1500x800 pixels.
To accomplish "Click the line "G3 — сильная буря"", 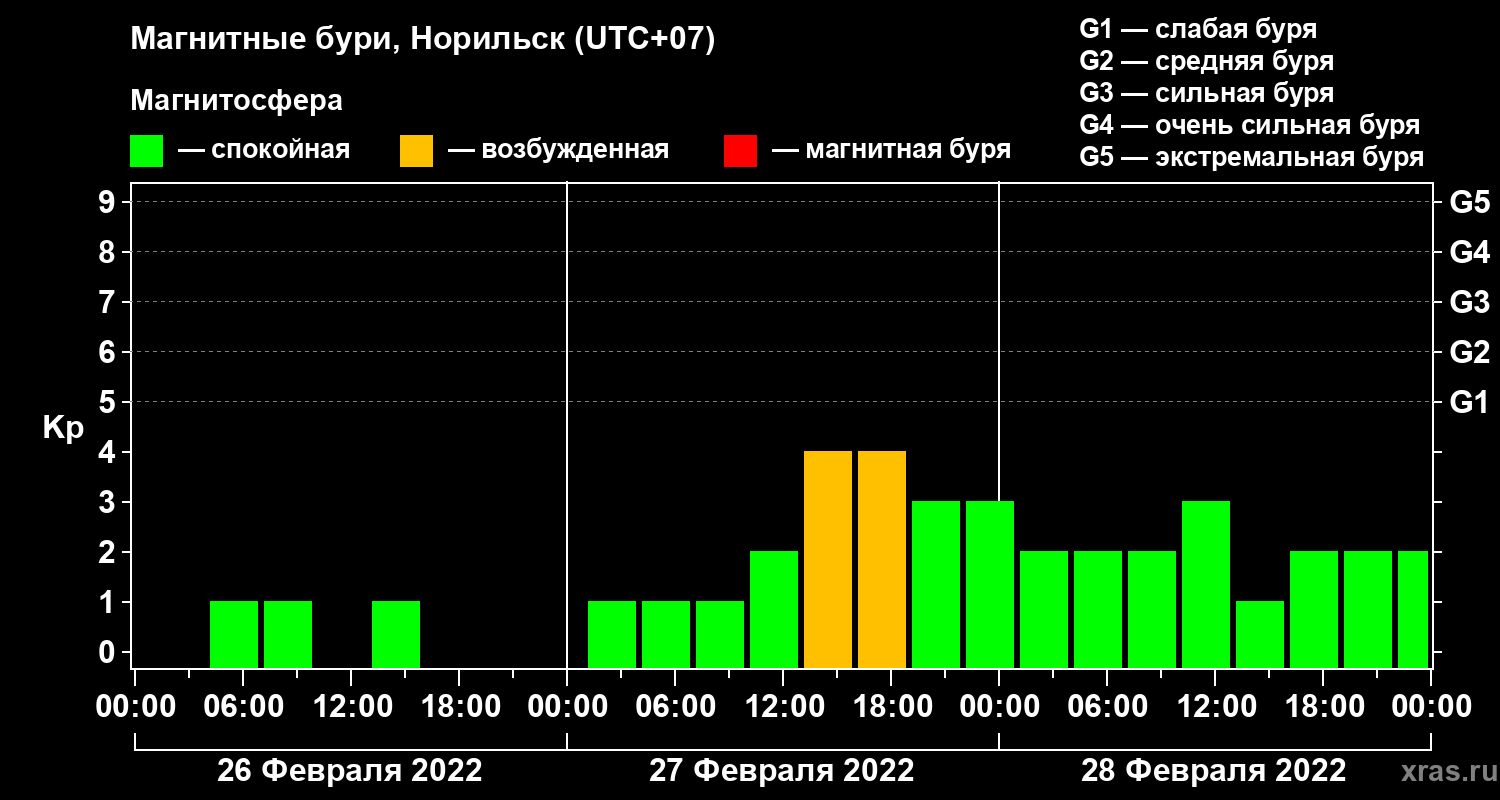I will pos(1207,93).
